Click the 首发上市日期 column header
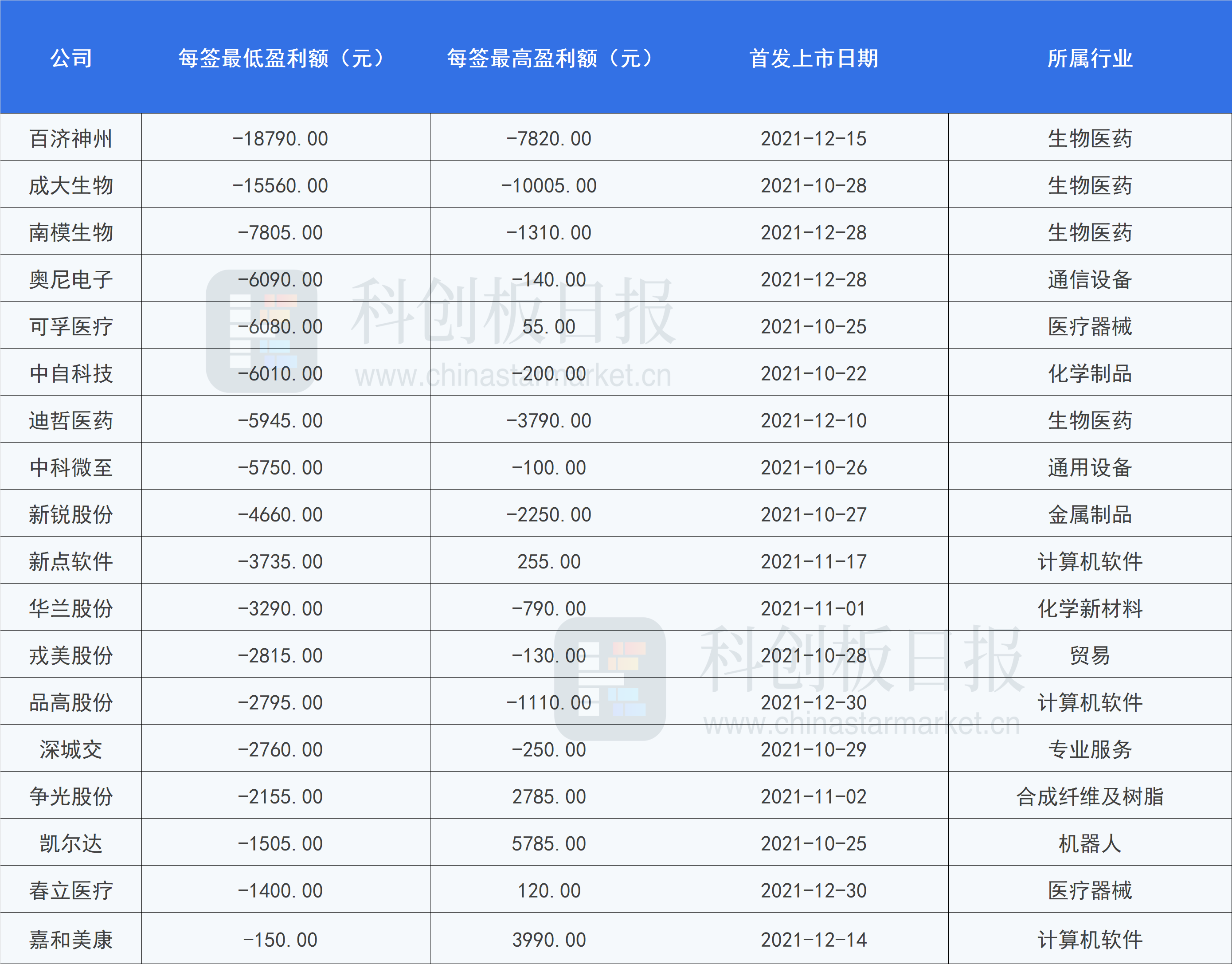The width and height of the screenshot is (1232, 964). pos(813,58)
